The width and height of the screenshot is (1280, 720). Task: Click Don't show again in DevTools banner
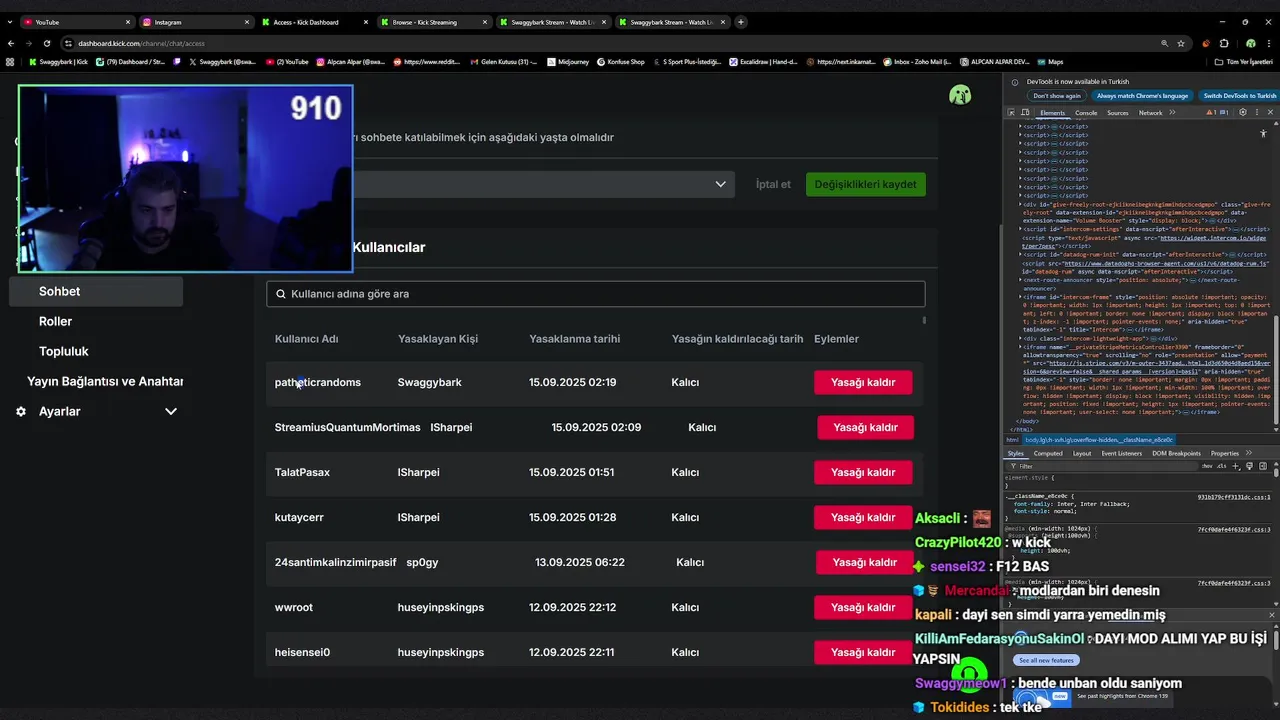(1057, 96)
